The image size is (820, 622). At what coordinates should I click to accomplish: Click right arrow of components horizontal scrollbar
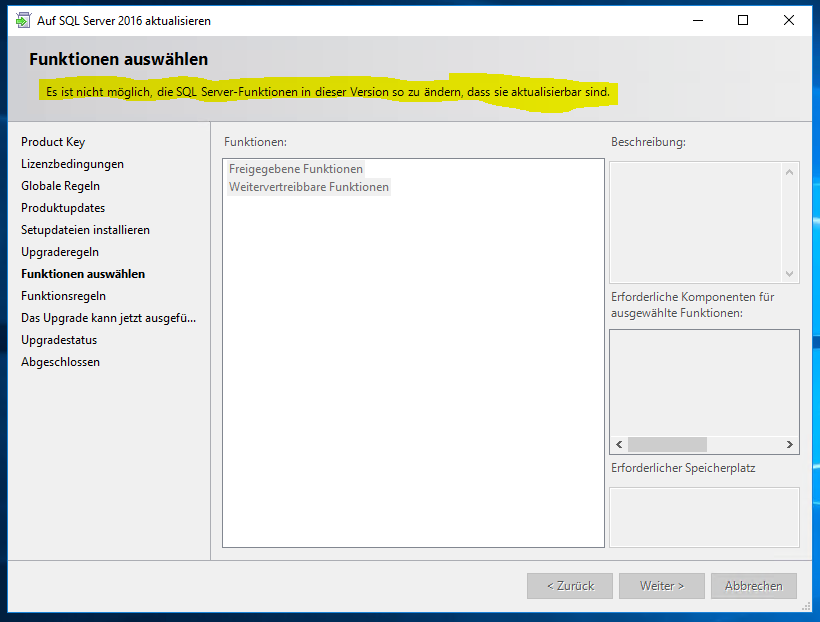(x=790, y=445)
